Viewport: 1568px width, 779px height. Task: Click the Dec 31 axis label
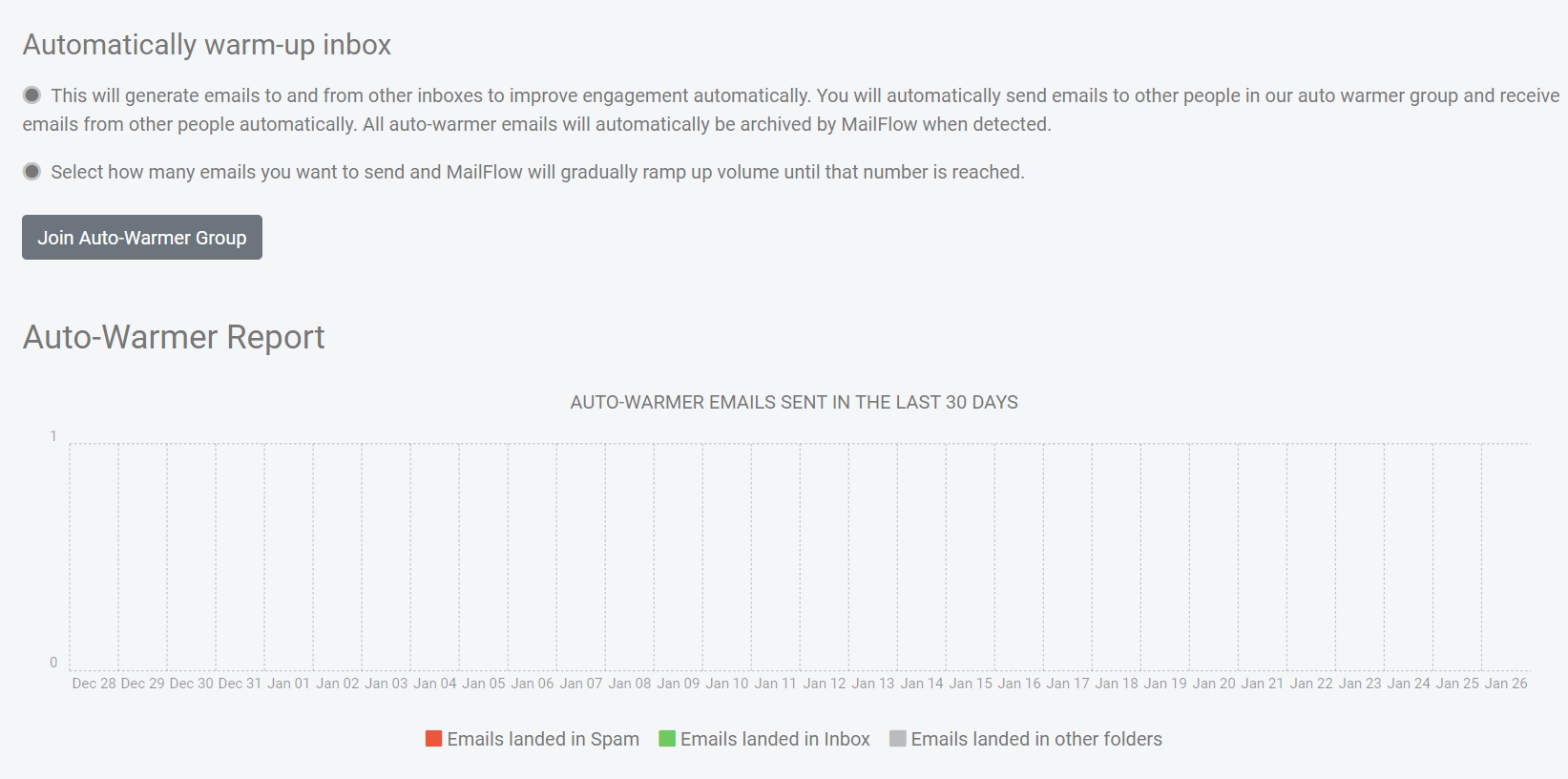[240, 684]
